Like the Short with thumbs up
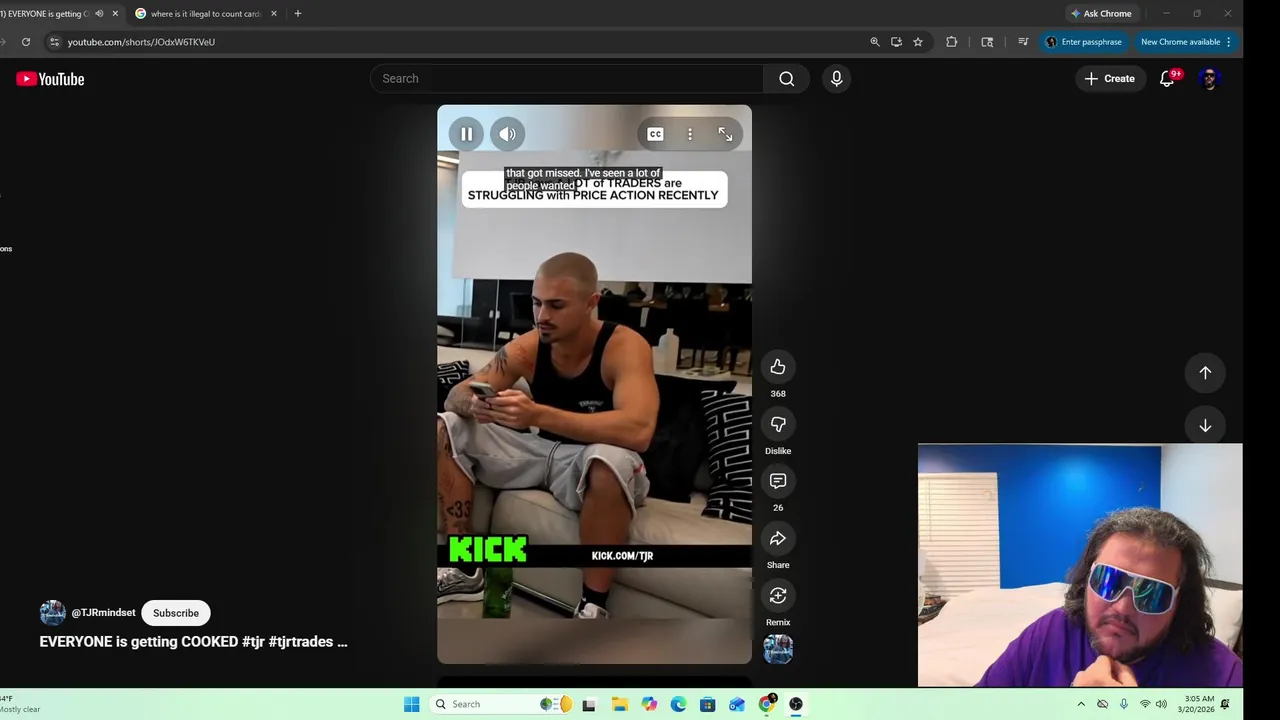The image size is (1280, 720). click(x=778, y=367)
